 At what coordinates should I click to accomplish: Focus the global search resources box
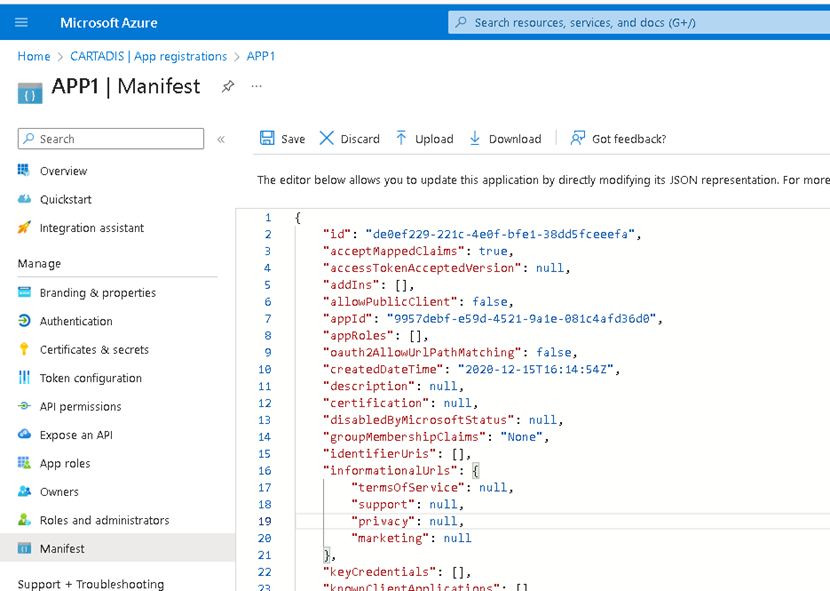[x=639, y=22]
